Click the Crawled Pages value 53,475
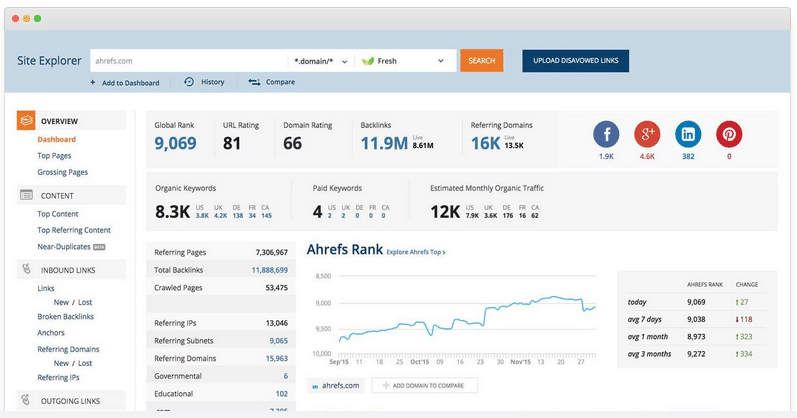Image resolution: width=797 pixels, height=418 pixels. [x=277, y=288]
